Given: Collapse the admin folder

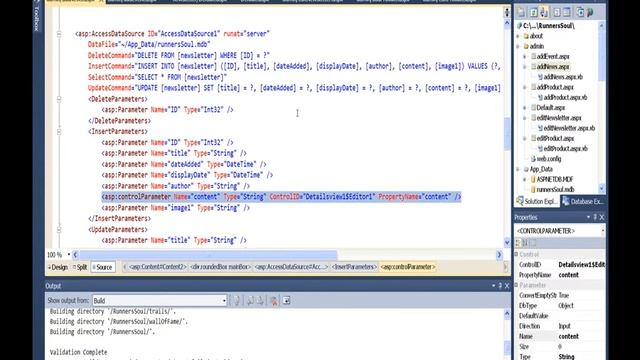Looking at the screenshot, I should pos(518,46).
